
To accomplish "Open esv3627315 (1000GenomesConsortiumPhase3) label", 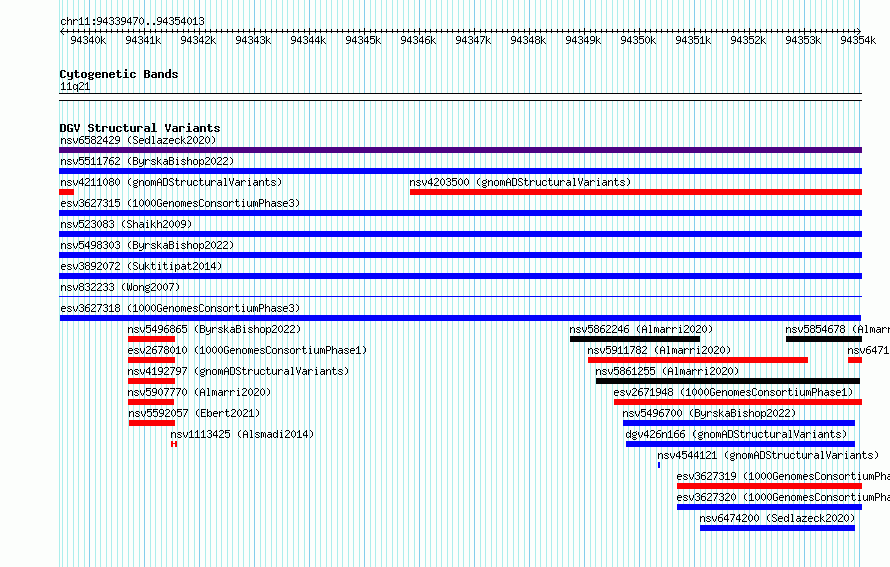I will 180,203.
